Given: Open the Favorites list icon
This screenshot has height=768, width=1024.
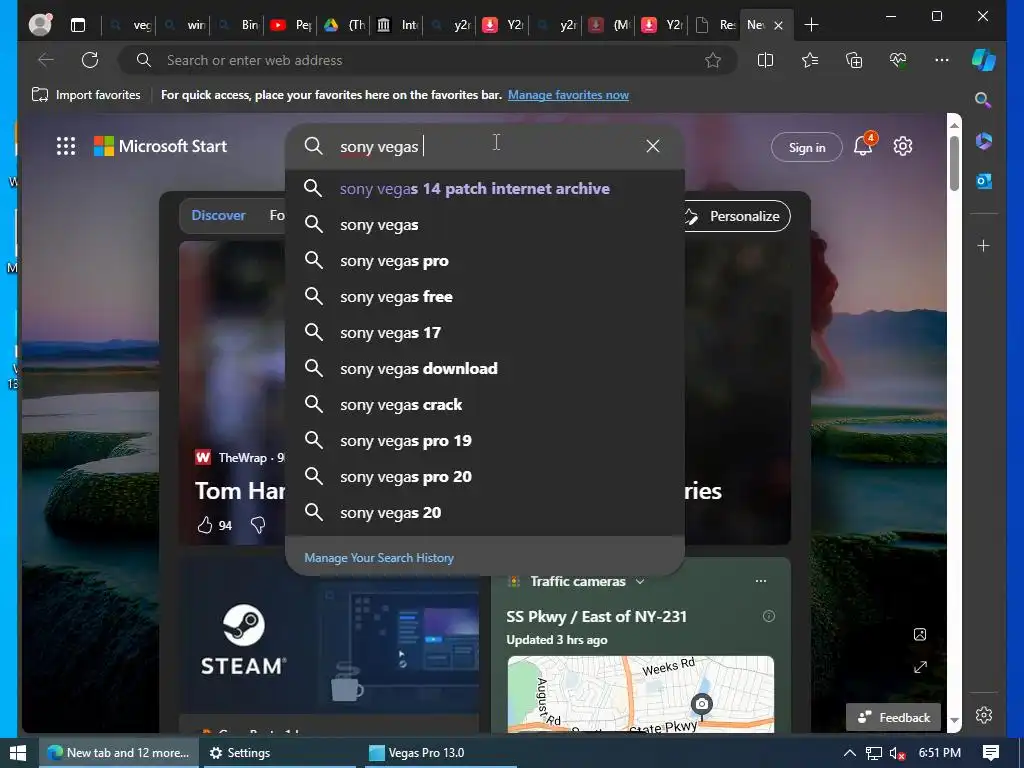Looking at the screenshot, I should 810,60.
